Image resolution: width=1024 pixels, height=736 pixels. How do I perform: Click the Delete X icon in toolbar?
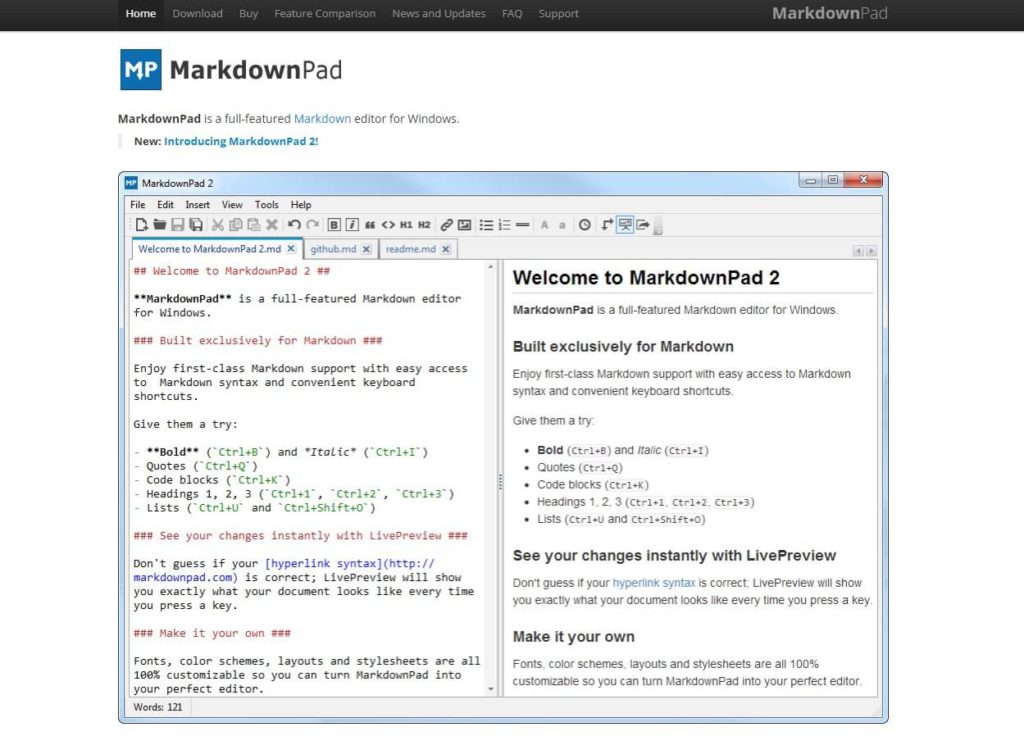[272, 225]
